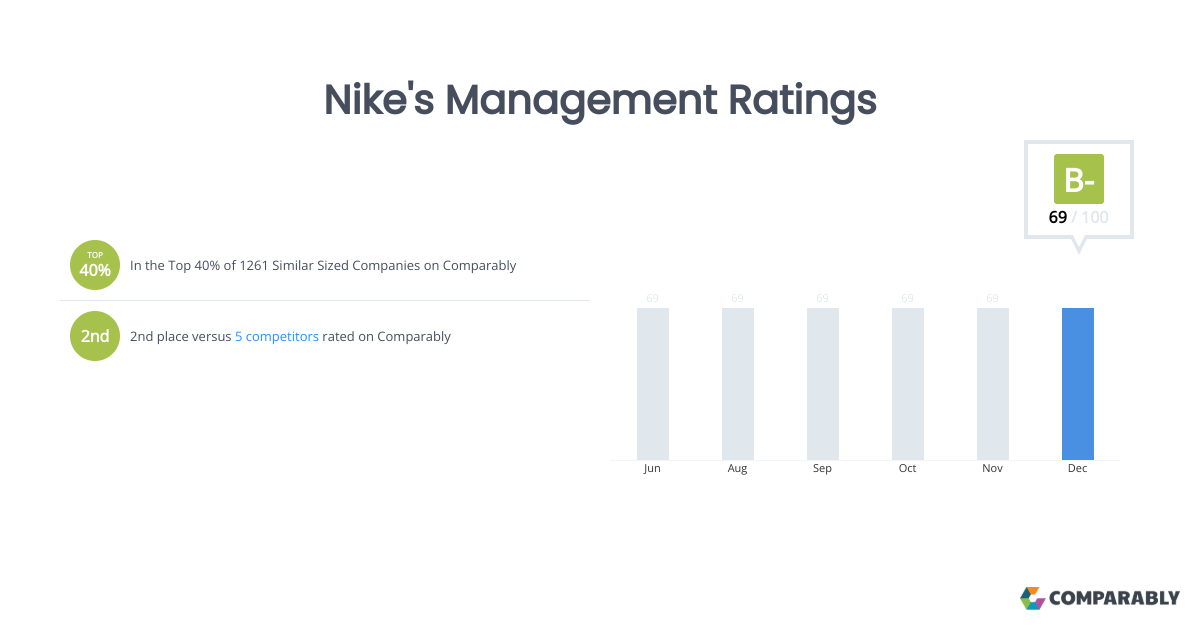Select the Sep rating bar
Screen dimensions: 1200x630
(823, 383)
